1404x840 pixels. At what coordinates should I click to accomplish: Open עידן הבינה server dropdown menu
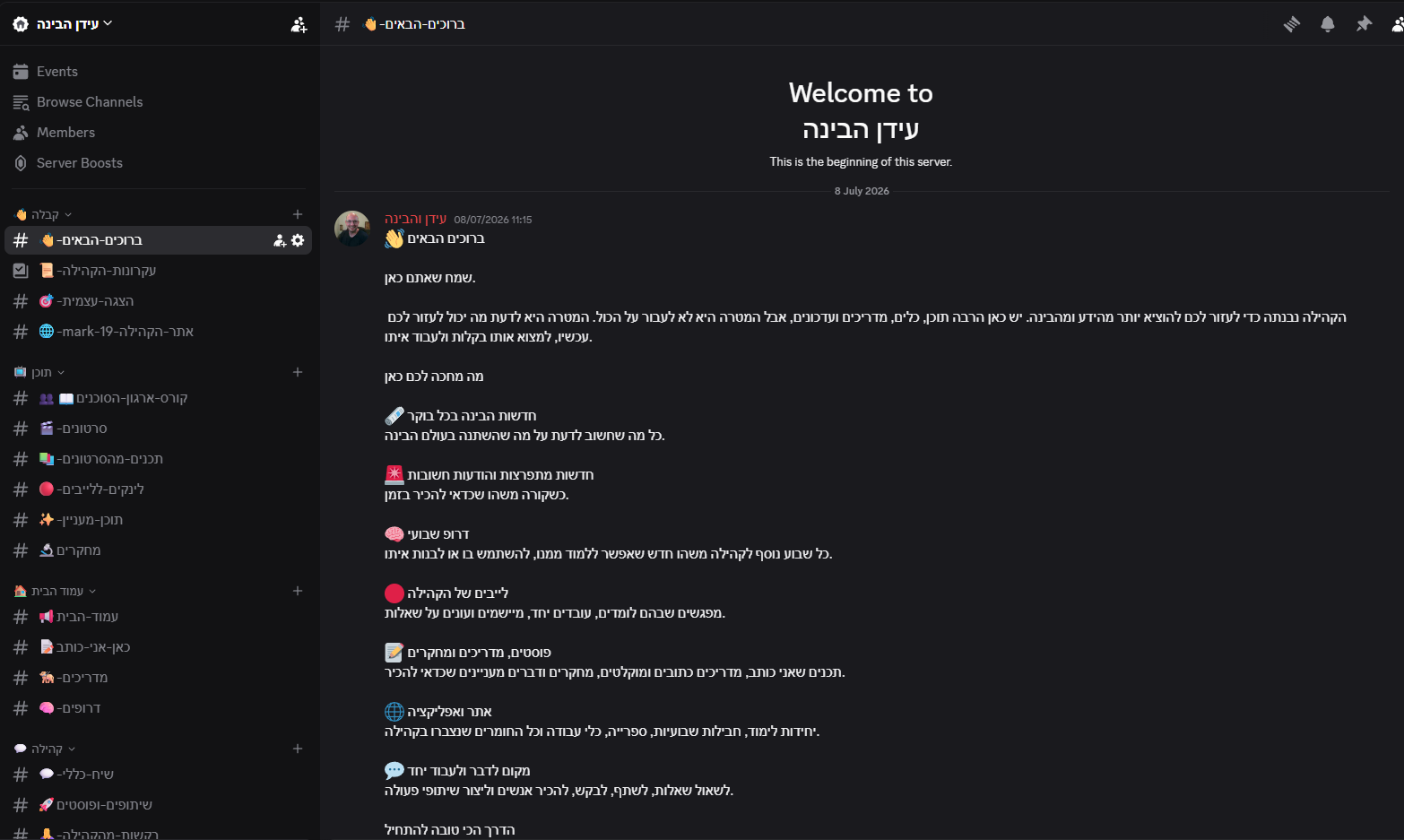(63, 23)
